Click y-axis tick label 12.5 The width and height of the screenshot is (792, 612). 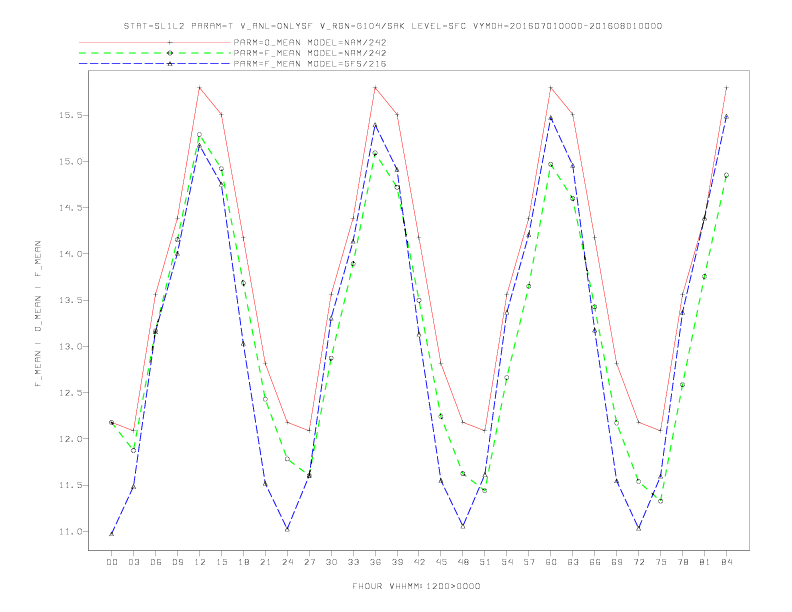click(70, 393)
